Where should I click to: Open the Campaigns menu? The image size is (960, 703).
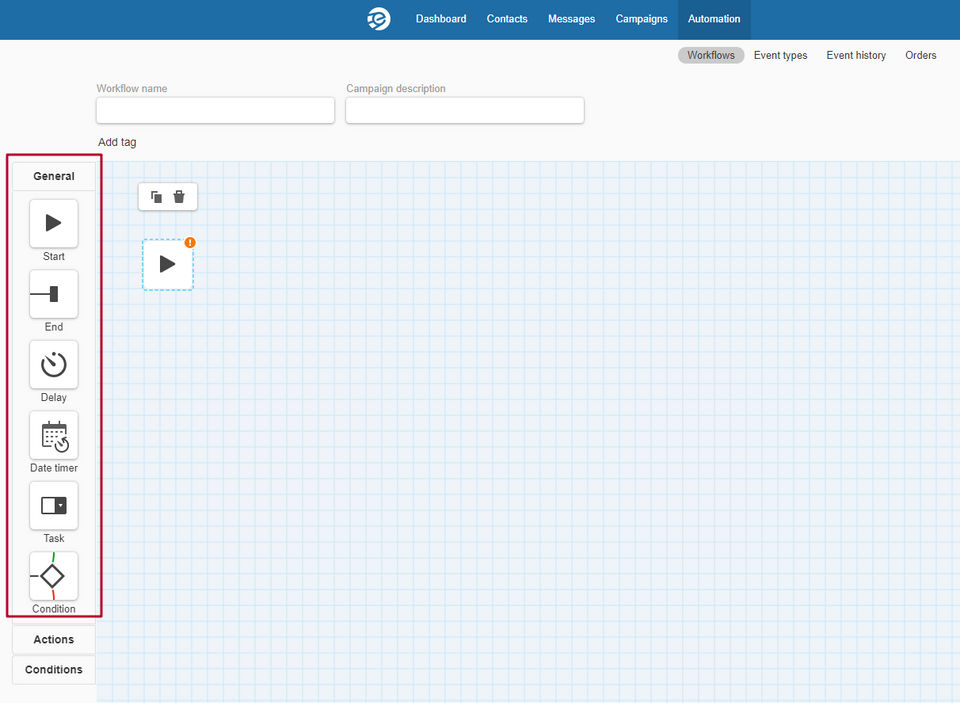(x=642, y=19)
